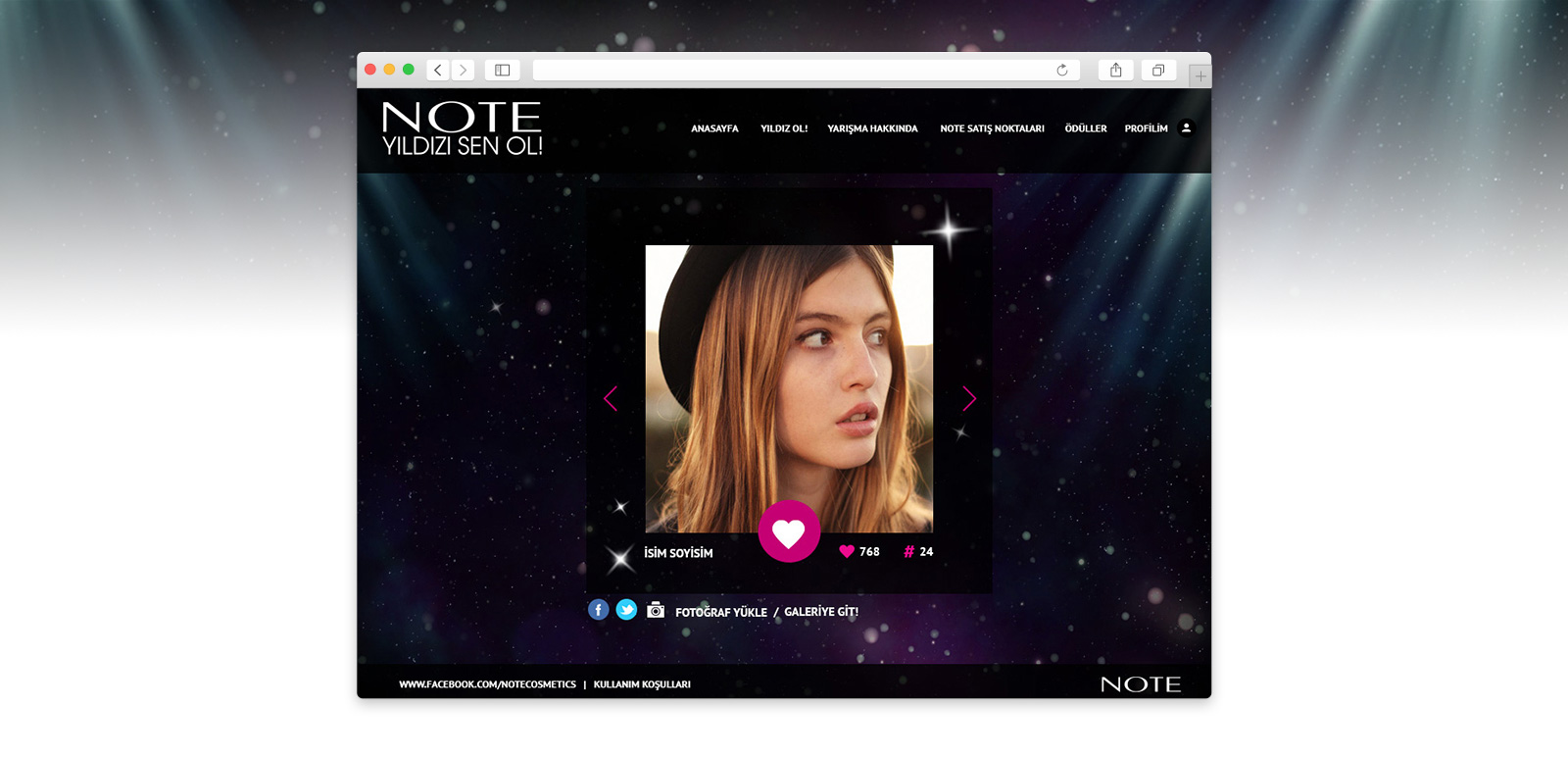
Task: Open the ANASAYFA menu item
Action: pos(714,128)
